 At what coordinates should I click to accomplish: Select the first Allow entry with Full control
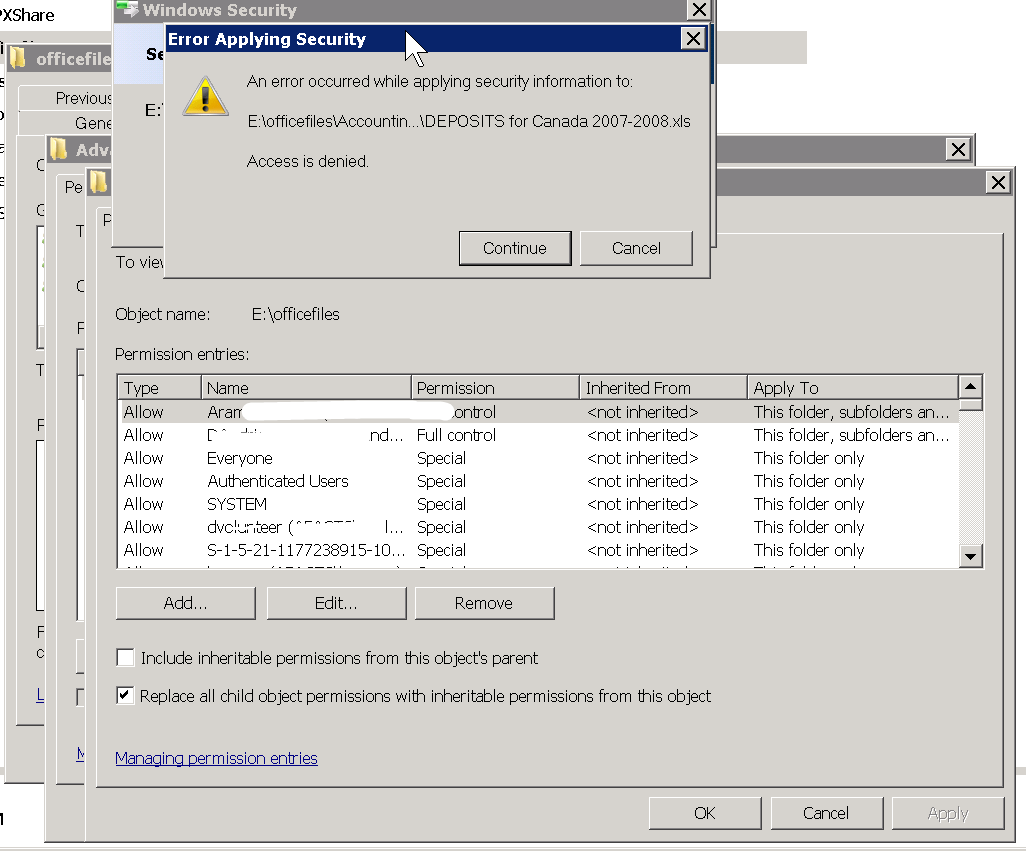(x=538, y=412)
